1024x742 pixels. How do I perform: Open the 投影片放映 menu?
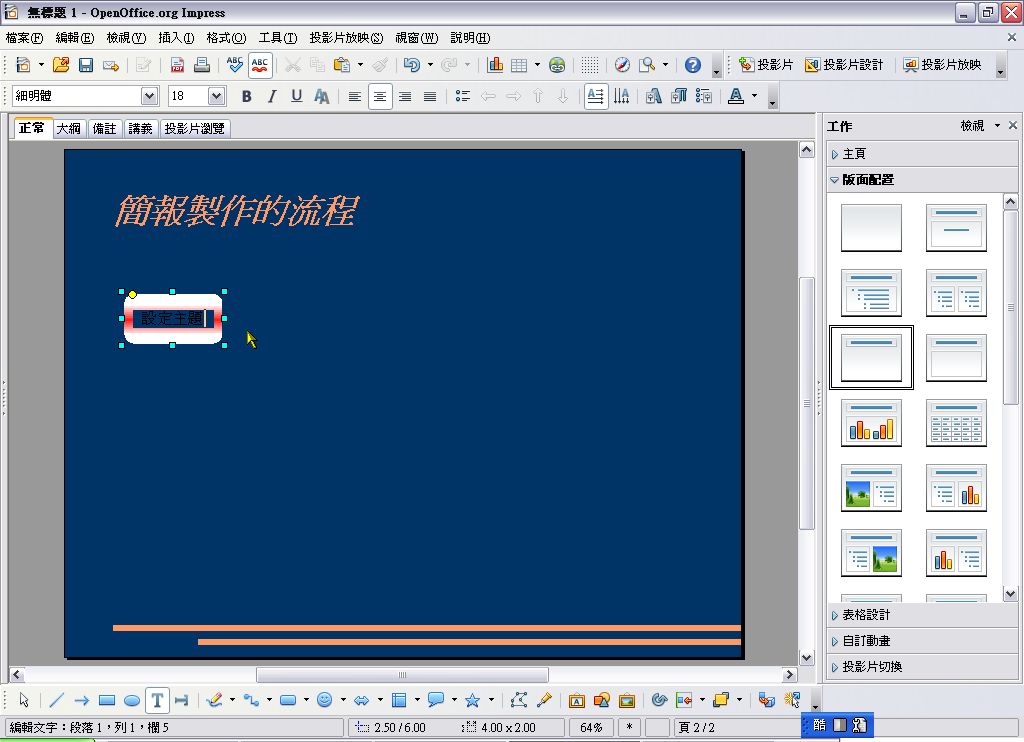(x=346, y=38)
